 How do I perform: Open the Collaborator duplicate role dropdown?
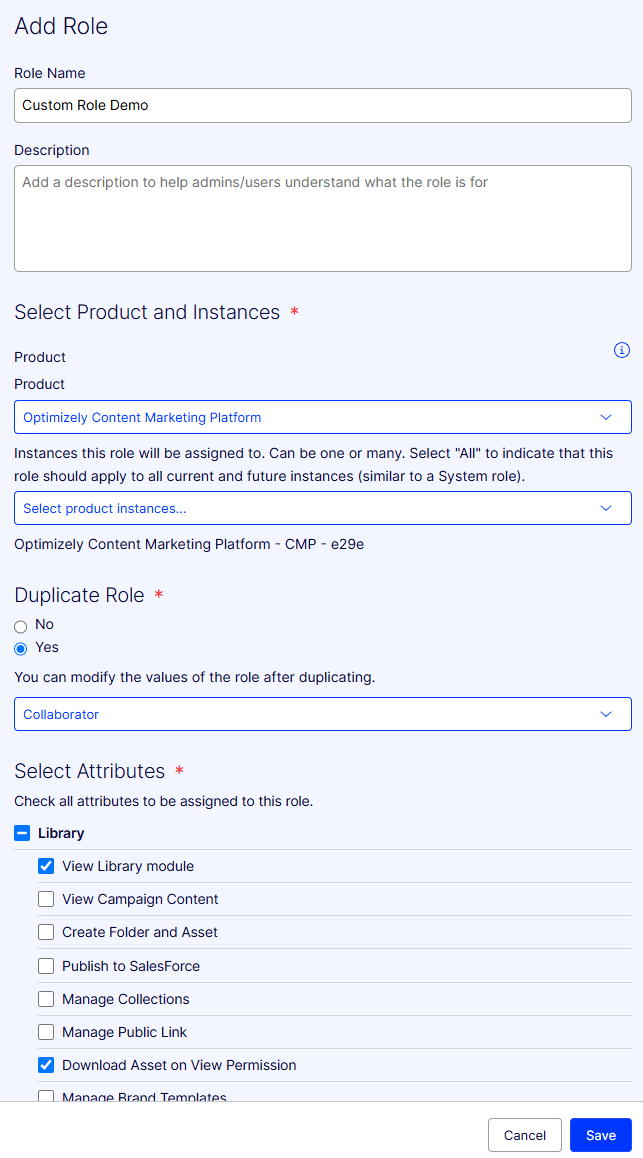pos(322,714)
